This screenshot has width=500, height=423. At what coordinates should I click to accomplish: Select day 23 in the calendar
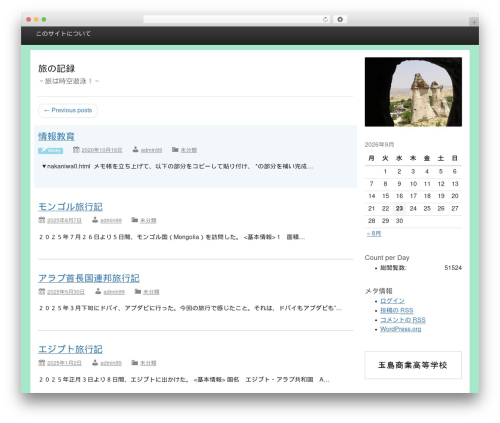pyautogui.click(x=399, y=209)
